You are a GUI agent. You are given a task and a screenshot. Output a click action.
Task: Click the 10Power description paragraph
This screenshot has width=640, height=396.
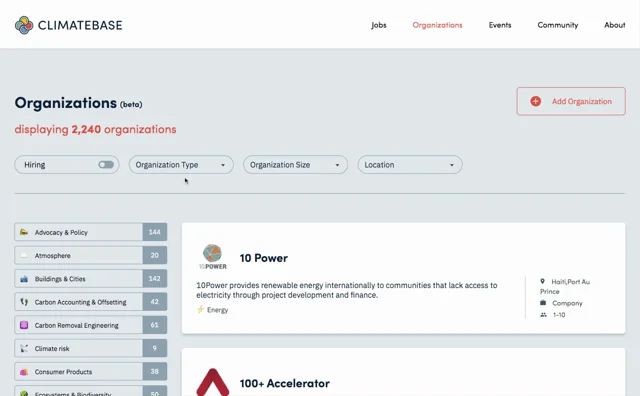[347, 290]
